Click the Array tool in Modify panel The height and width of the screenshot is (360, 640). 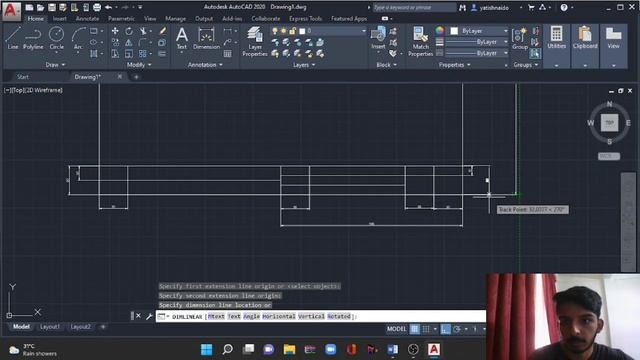click(143, 53)
